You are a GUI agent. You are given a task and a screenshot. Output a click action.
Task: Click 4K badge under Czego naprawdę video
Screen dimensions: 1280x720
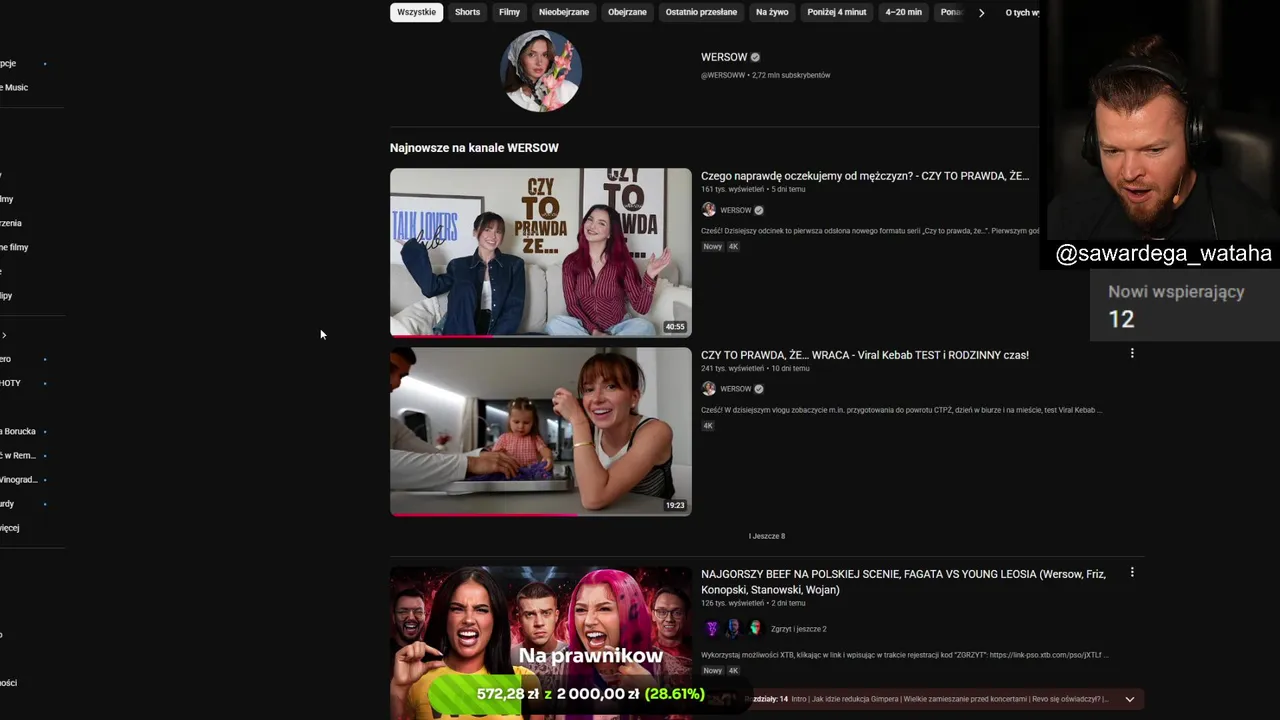tap(733, 246)
